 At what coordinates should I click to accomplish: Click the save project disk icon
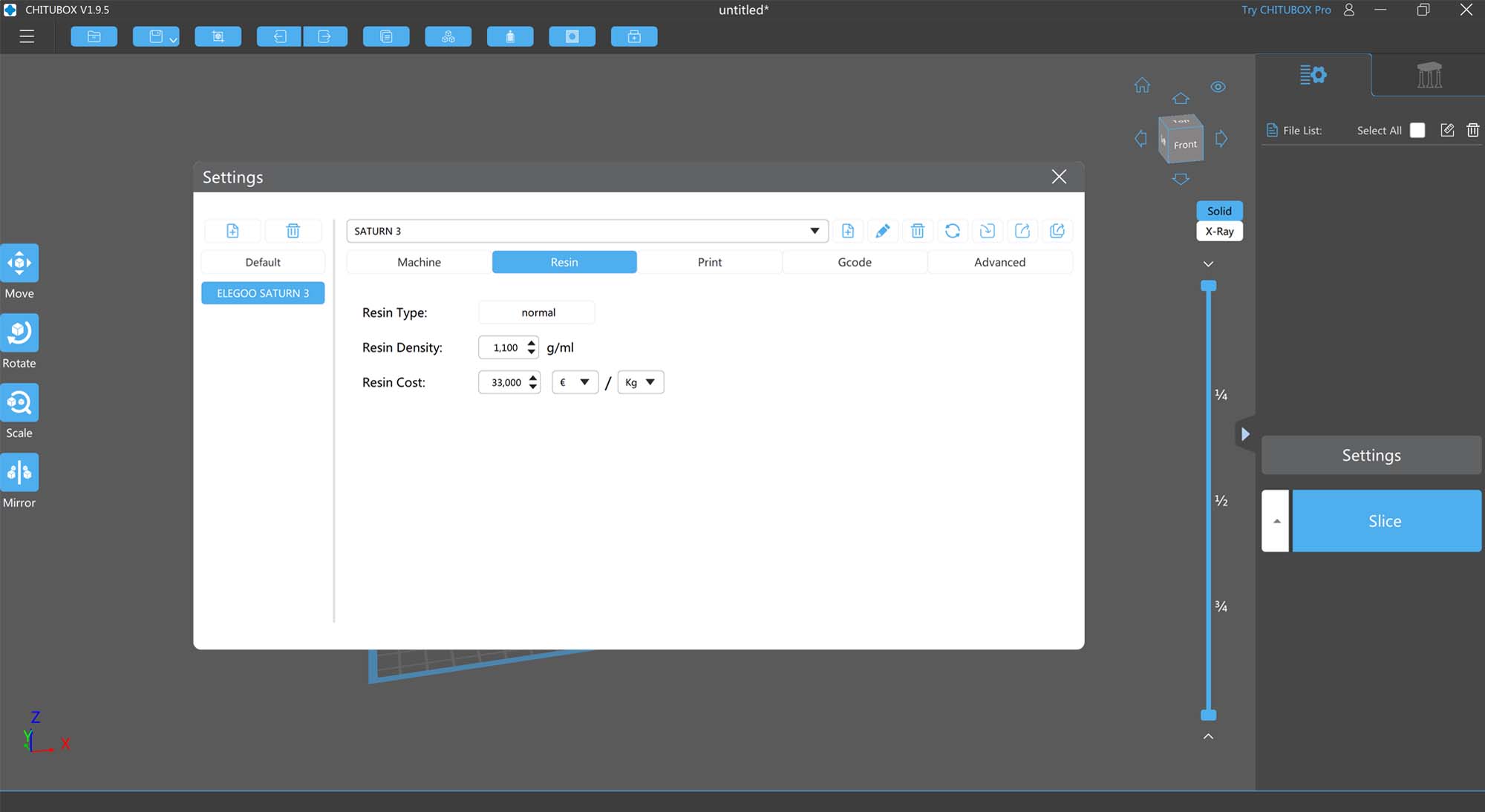155,36
